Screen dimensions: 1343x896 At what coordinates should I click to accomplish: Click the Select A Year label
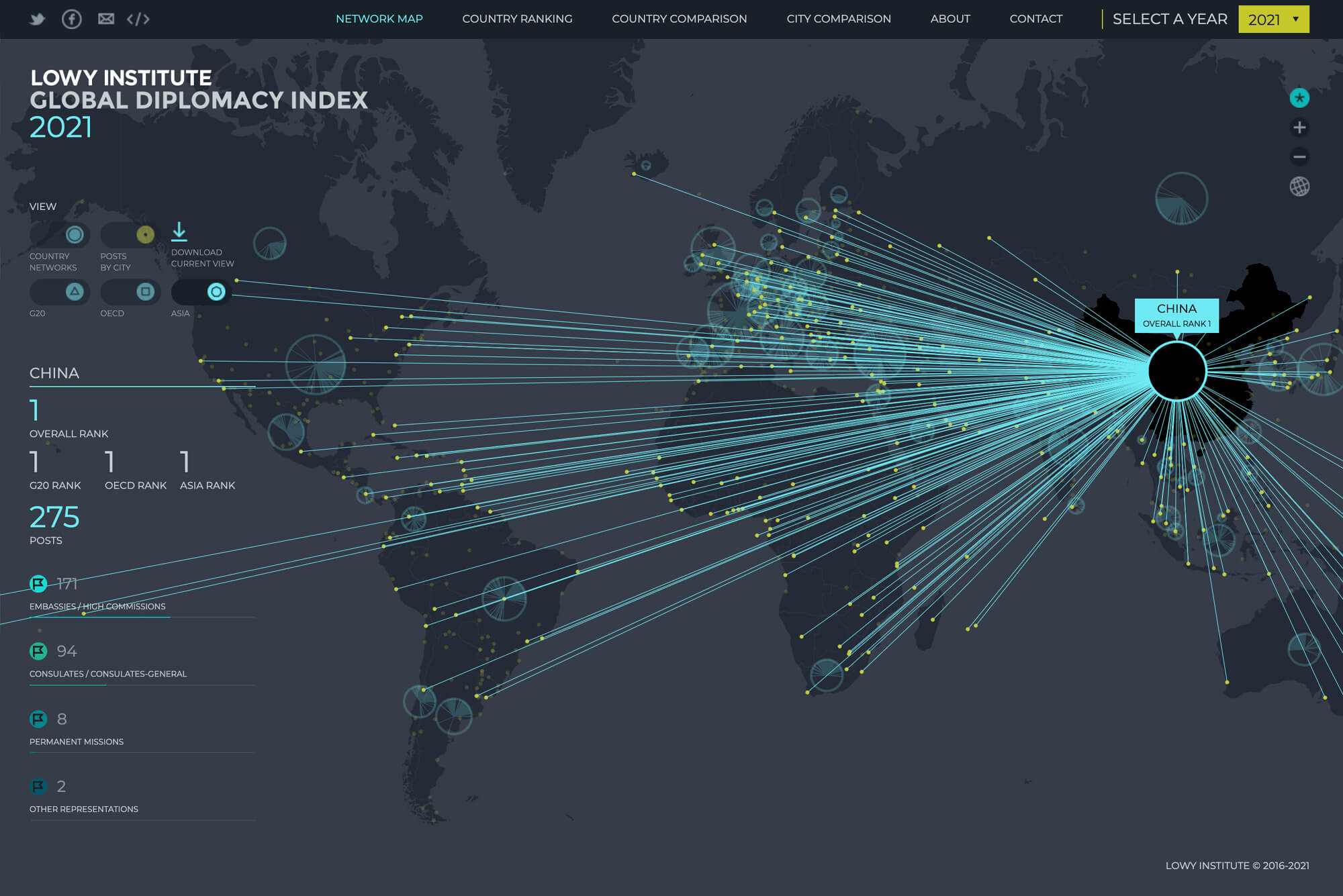1170,19
